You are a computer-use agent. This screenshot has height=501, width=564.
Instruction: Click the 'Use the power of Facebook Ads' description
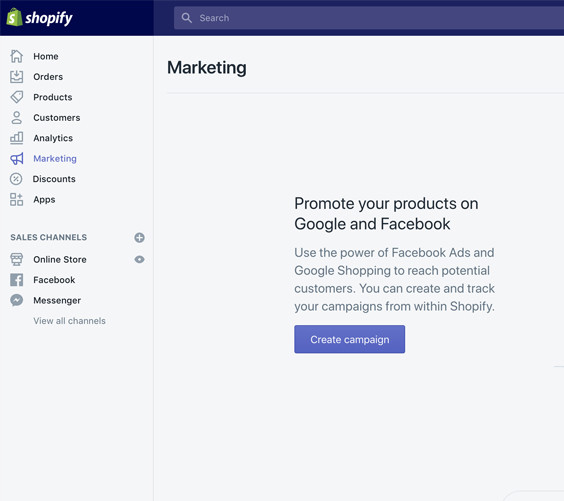[x=395, y=279]
